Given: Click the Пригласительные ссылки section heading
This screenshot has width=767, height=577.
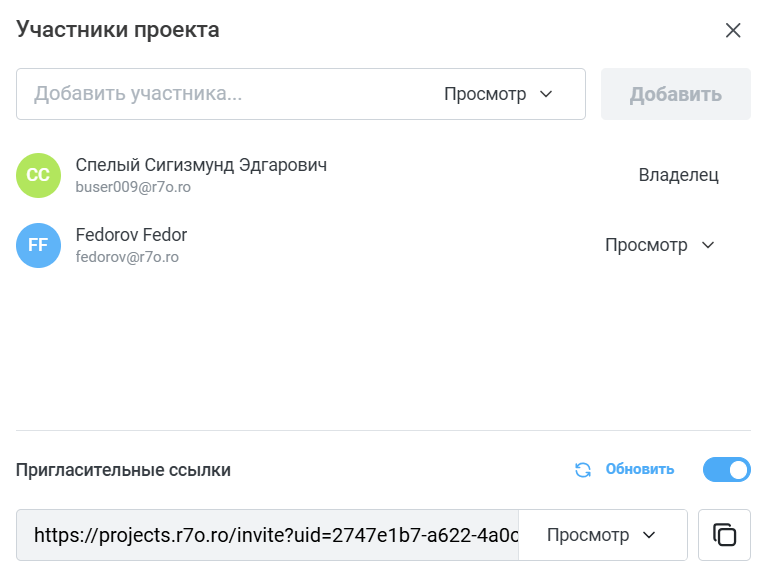Looking at the screenshot, I should pos(123,470).
